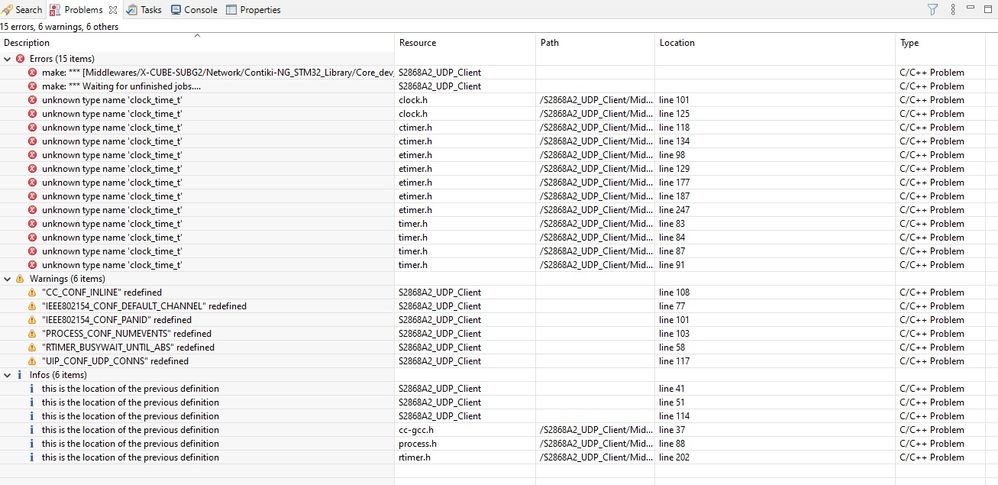Select previous definition info in process.h

(130, 444)
